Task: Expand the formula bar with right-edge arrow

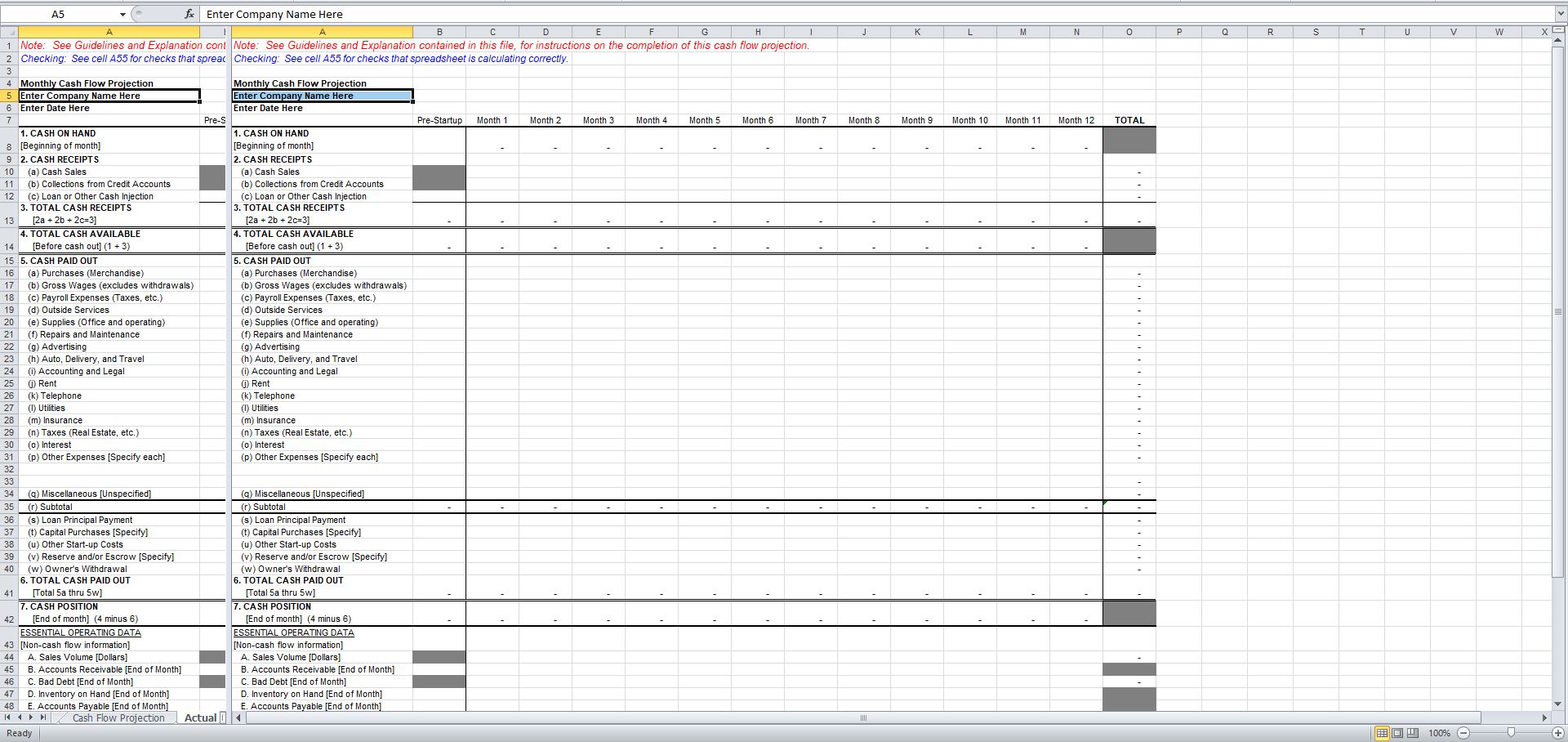Action: [x=1561, y=14]
